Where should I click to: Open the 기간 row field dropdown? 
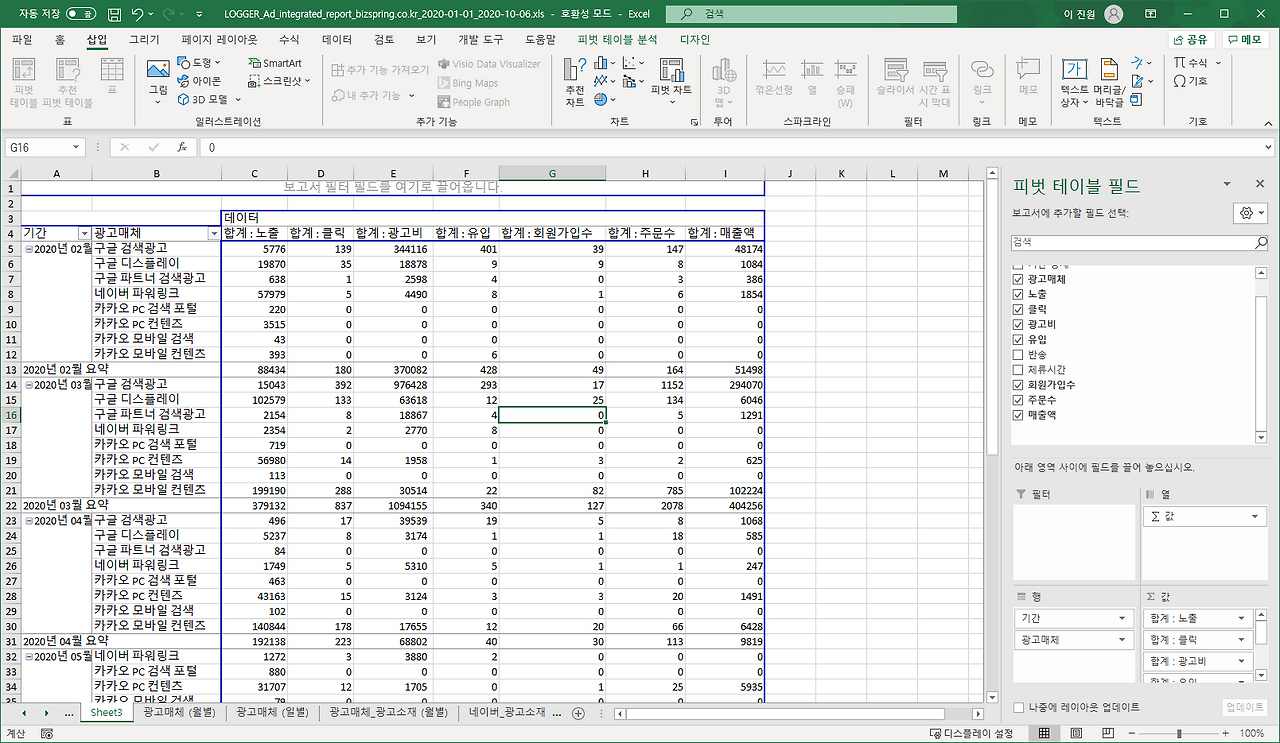pos(1123,619)
